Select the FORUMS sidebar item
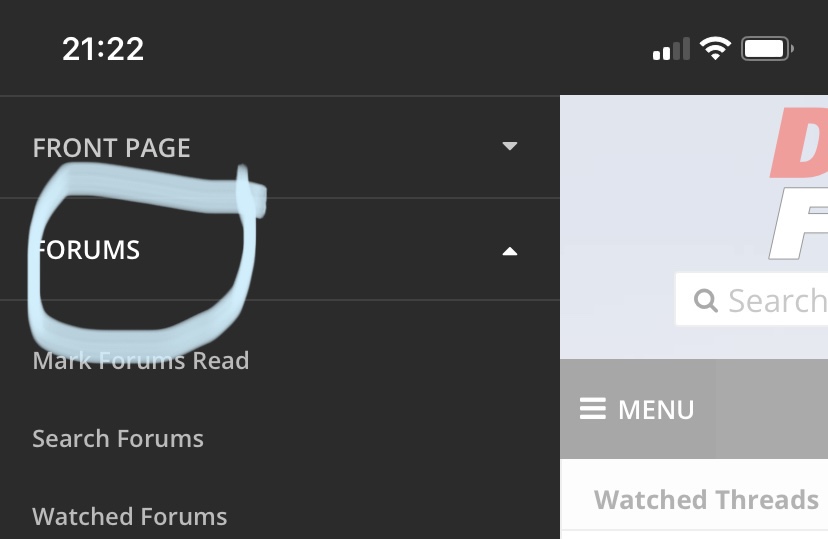The image size is (828, 539). click(88, 250)
